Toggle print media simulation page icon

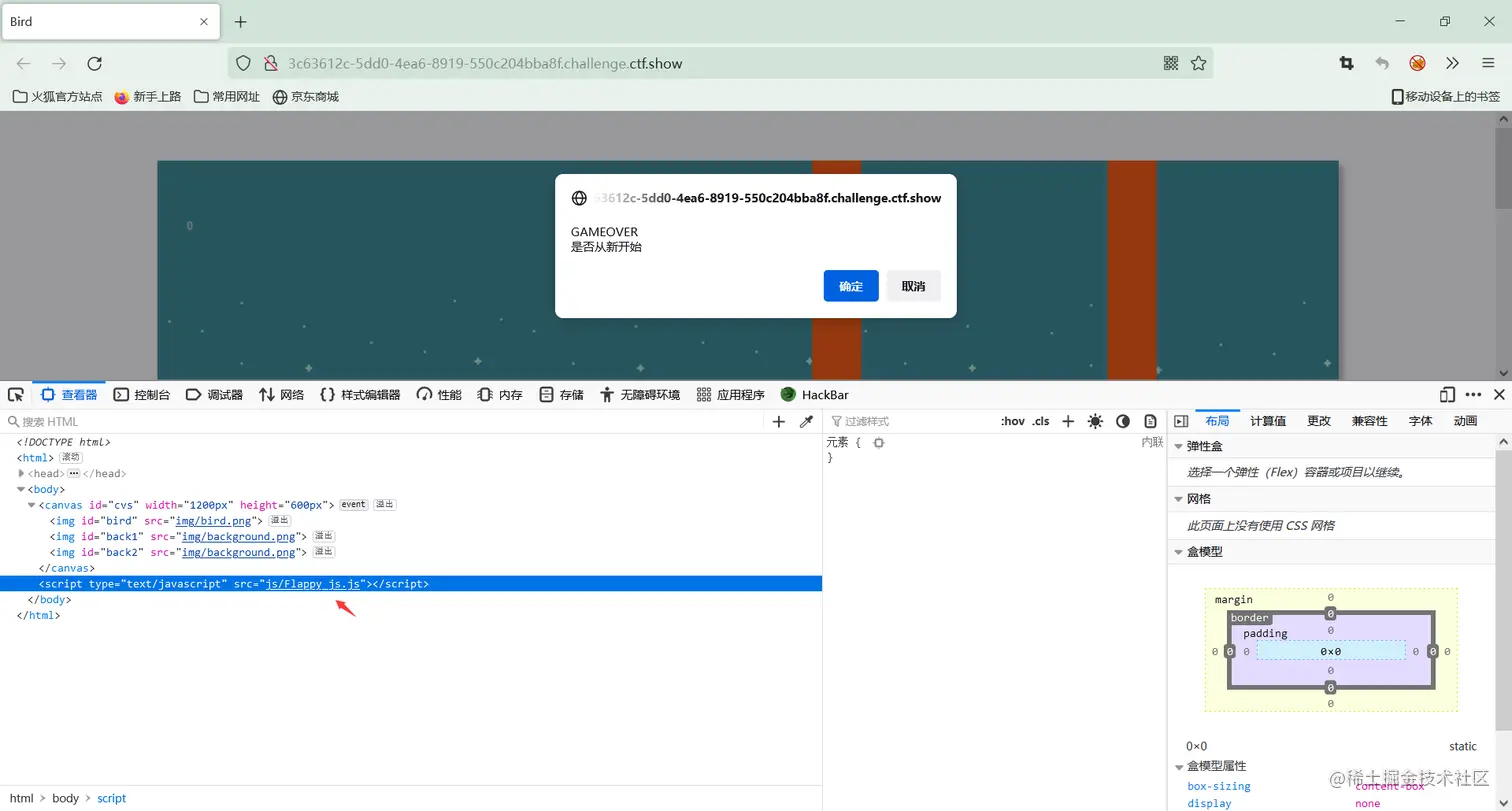tap(1150, 422)
